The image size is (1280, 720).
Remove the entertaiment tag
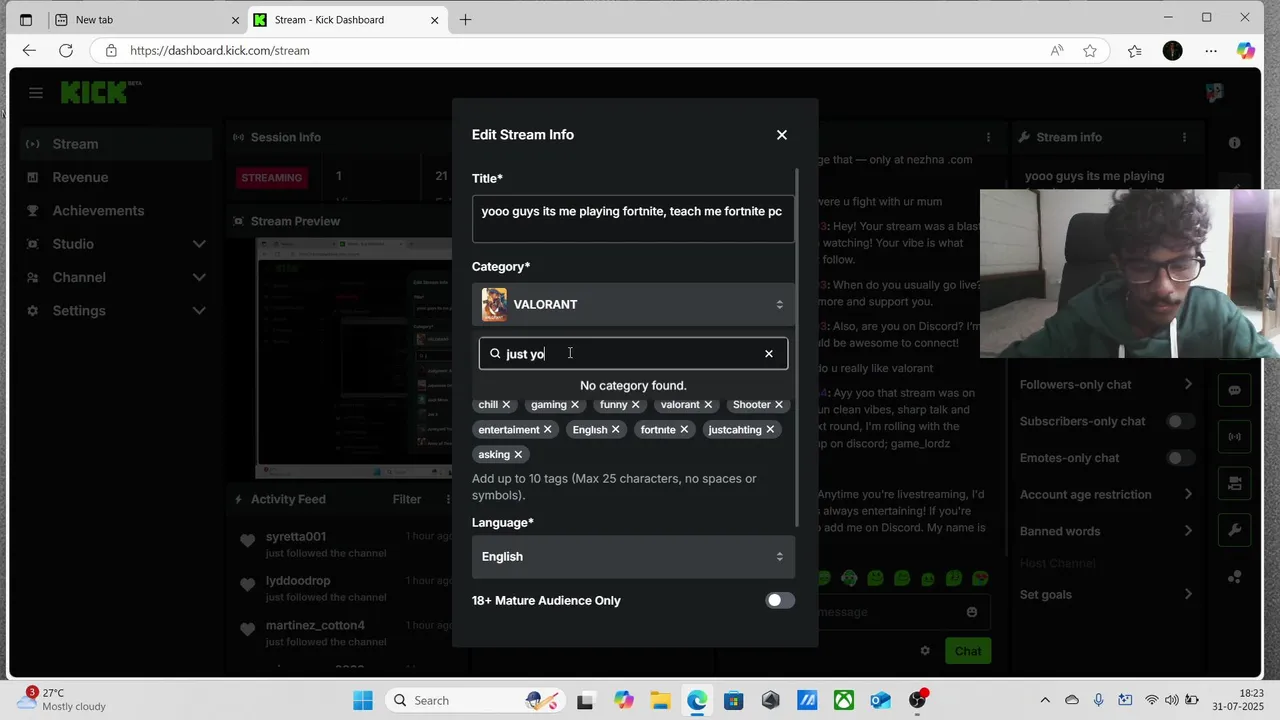[x=547, y=430]
